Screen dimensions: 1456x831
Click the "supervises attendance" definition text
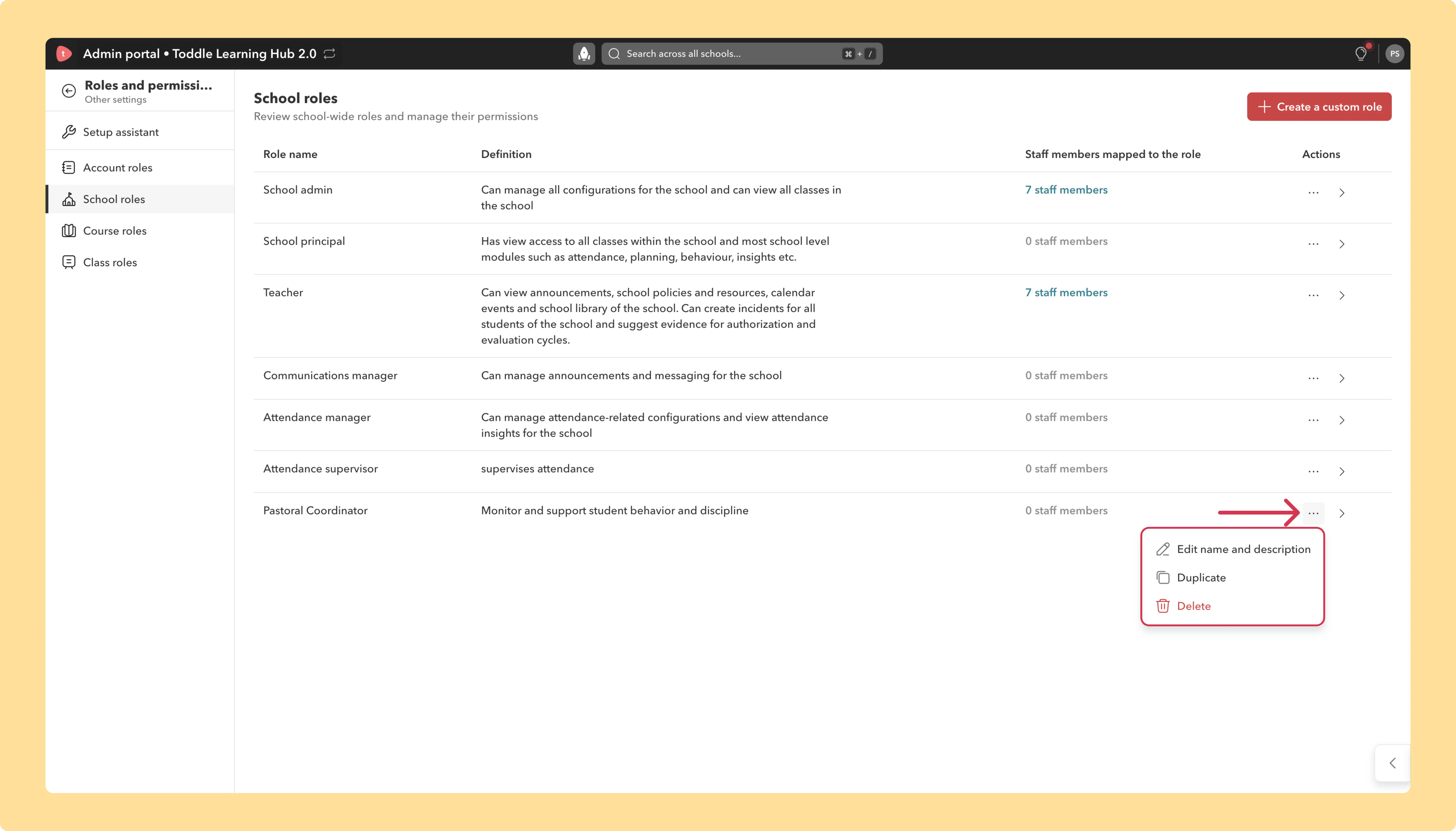coord(537,469)
